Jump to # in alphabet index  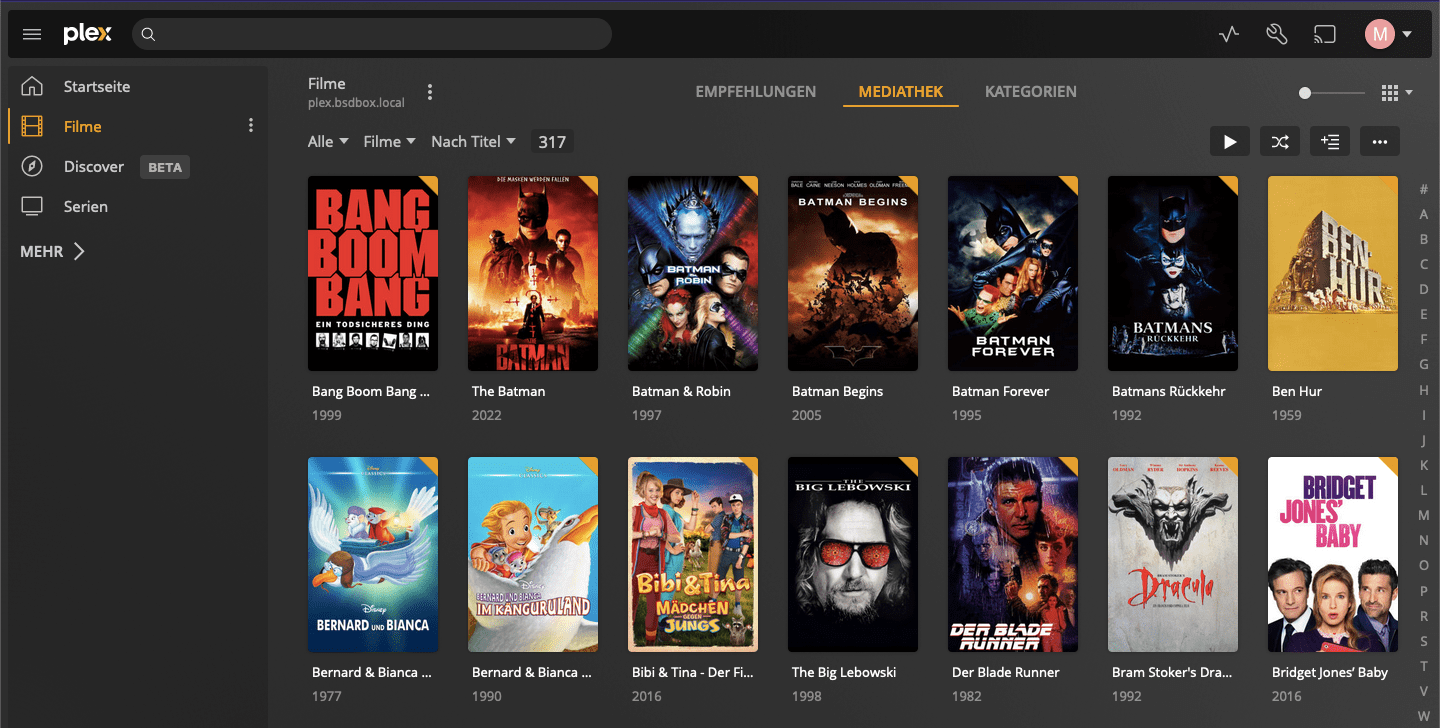[1424, 189]
